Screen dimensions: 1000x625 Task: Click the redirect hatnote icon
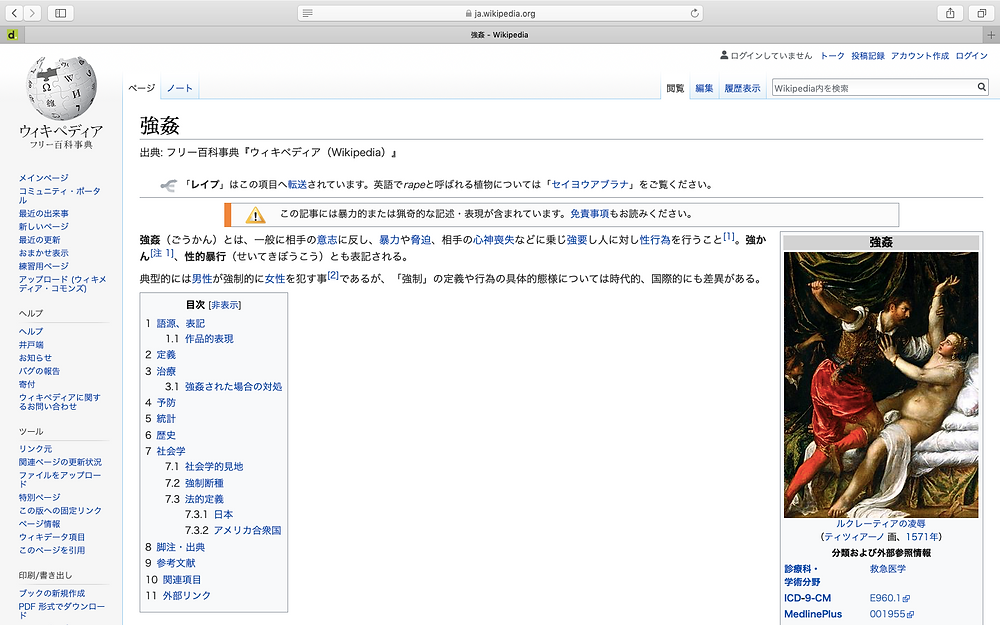tap(168, 186)
